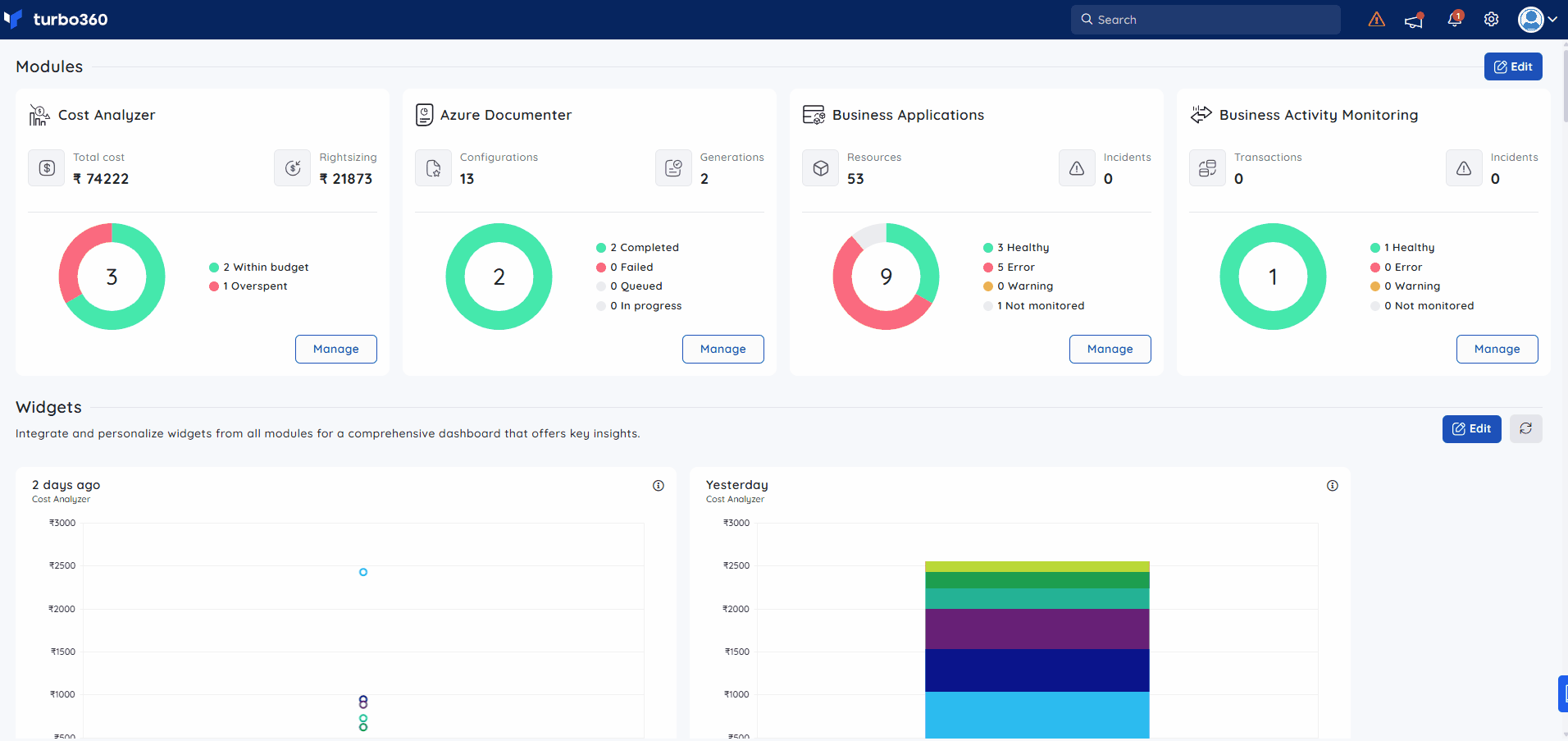Click the Azure Documenter module title
1568x741 pixels.
pyautogui.click(x=506, y=115)
